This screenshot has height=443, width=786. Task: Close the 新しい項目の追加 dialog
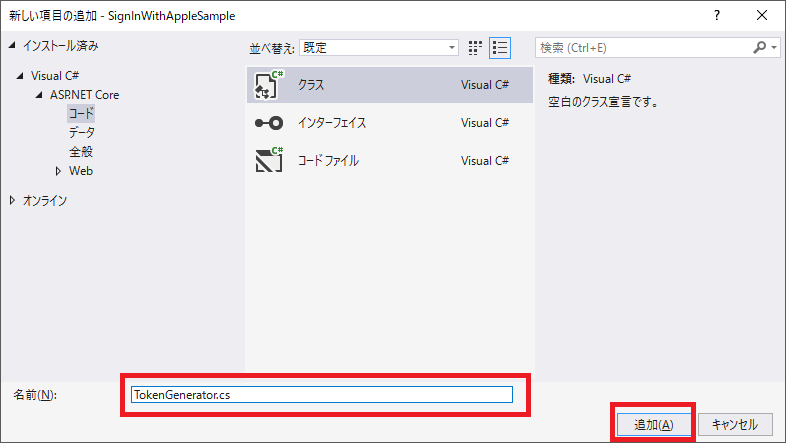[762, 16]
